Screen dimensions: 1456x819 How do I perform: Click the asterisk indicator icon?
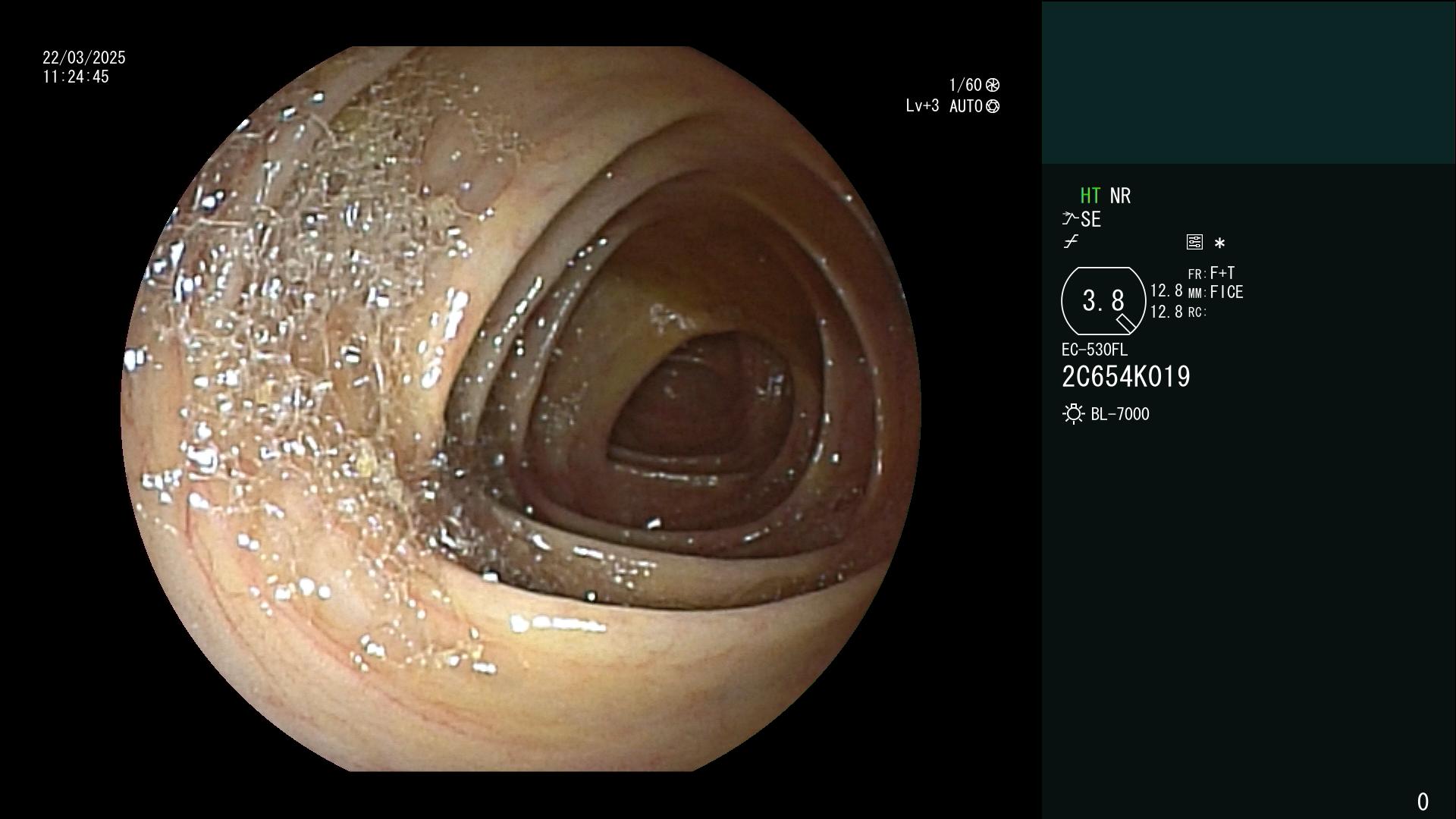click(x=1219, y=243)
